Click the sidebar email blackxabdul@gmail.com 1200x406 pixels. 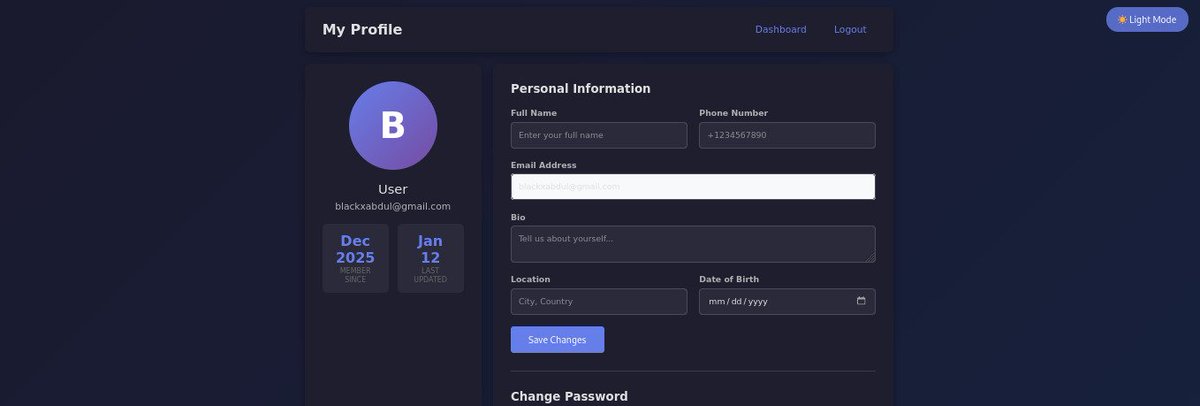pos(393,206)
